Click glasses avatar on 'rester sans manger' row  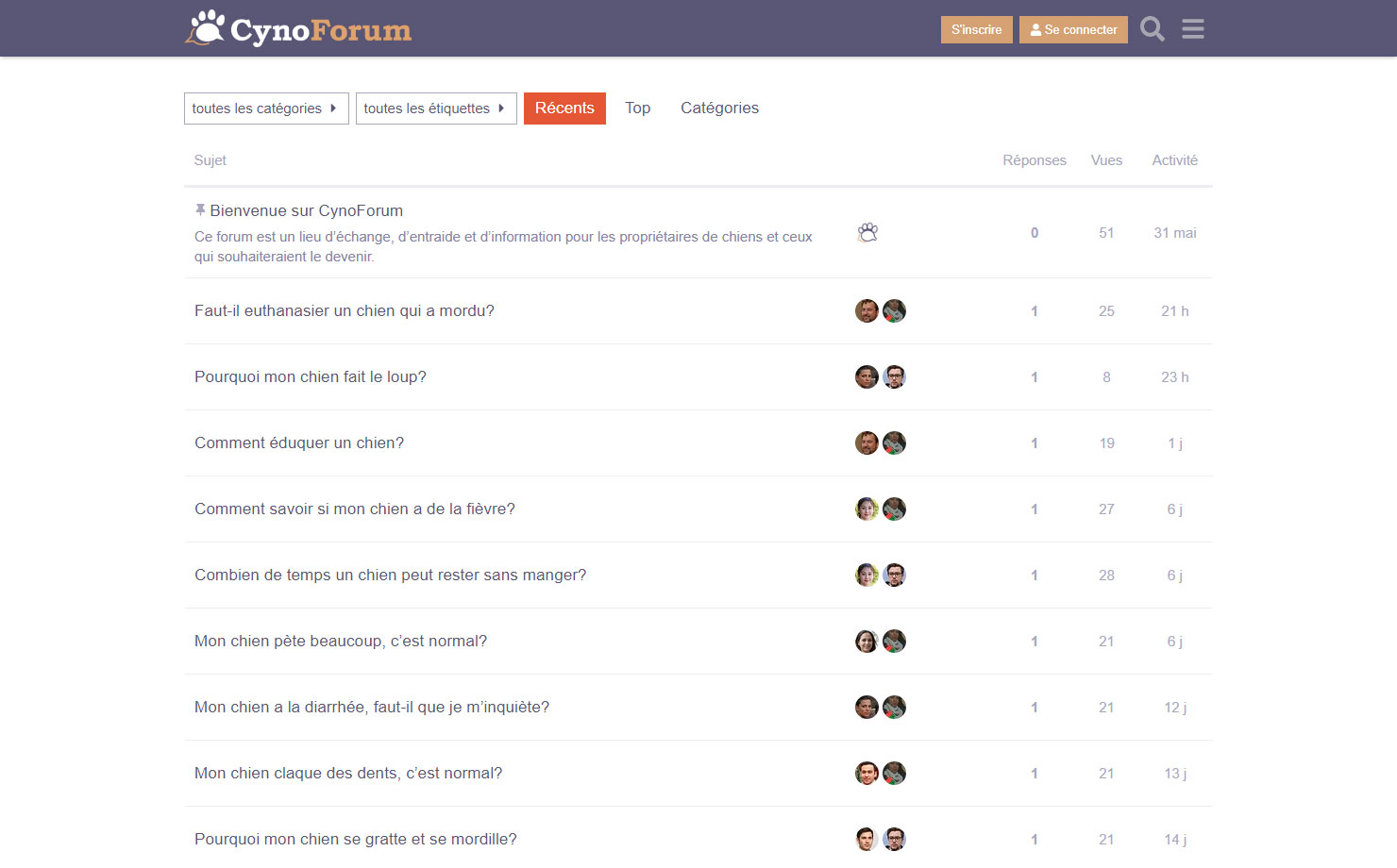894,575
